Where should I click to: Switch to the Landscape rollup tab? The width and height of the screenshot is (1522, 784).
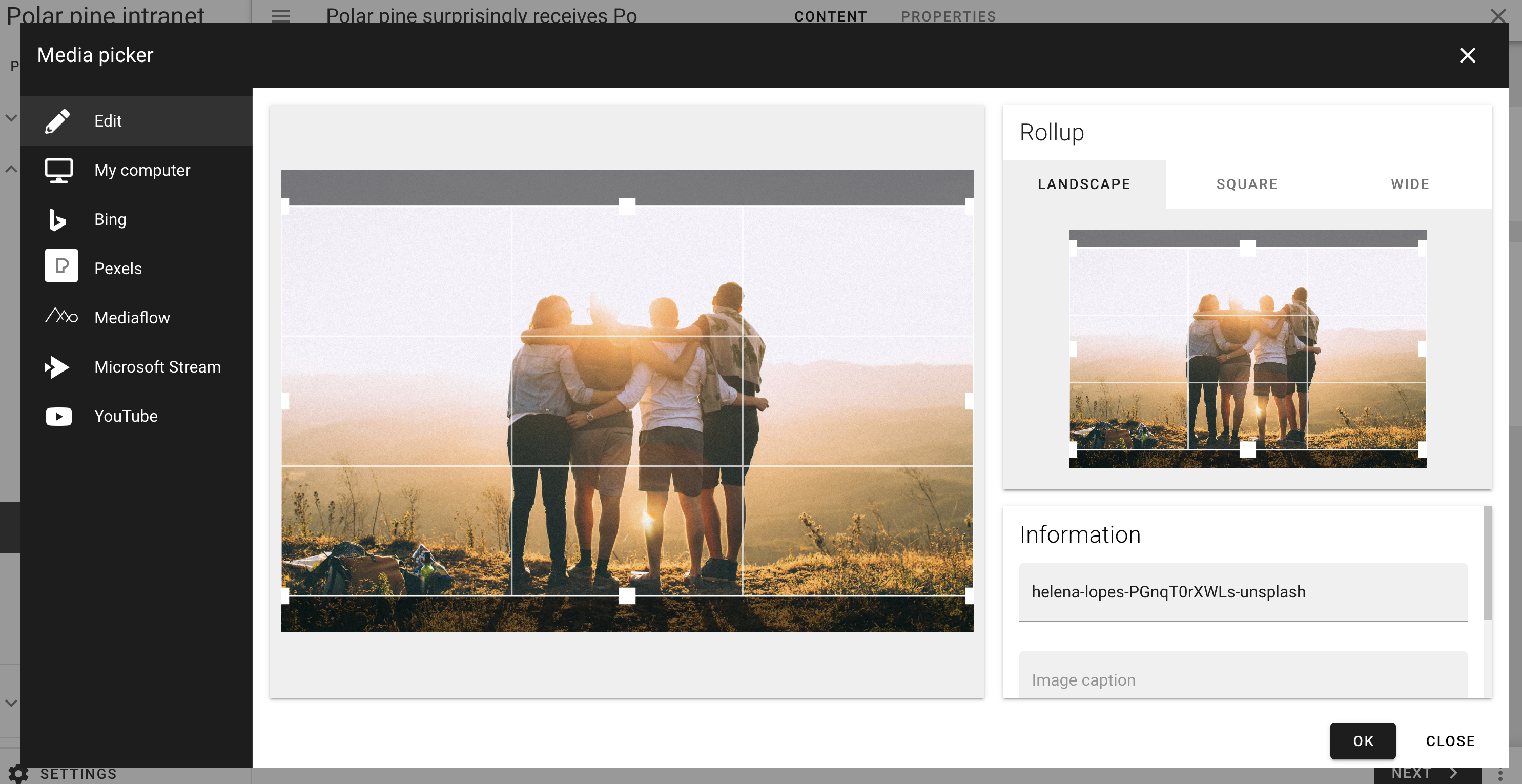pyautogui.click(x=1084, y=184)
